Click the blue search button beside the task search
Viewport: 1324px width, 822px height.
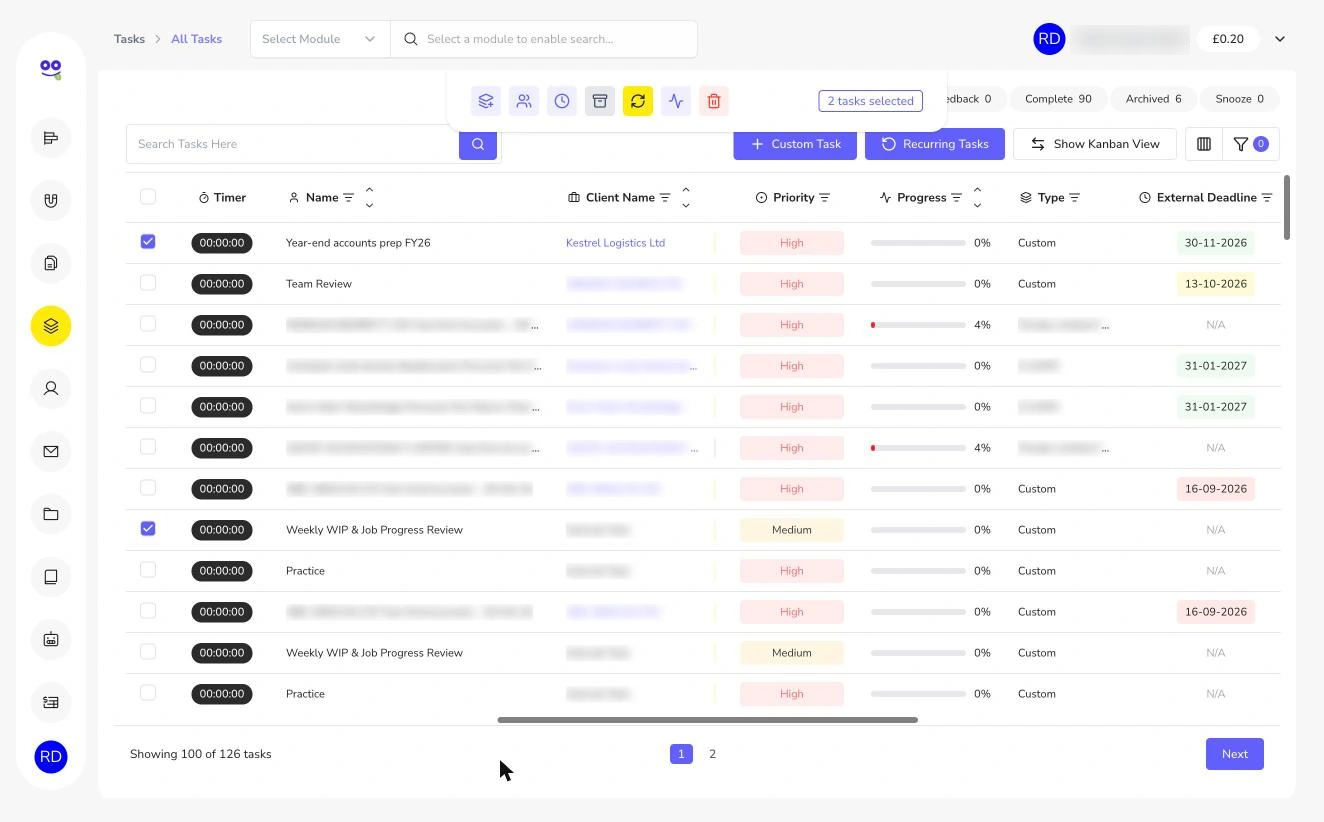coord(478,144)
